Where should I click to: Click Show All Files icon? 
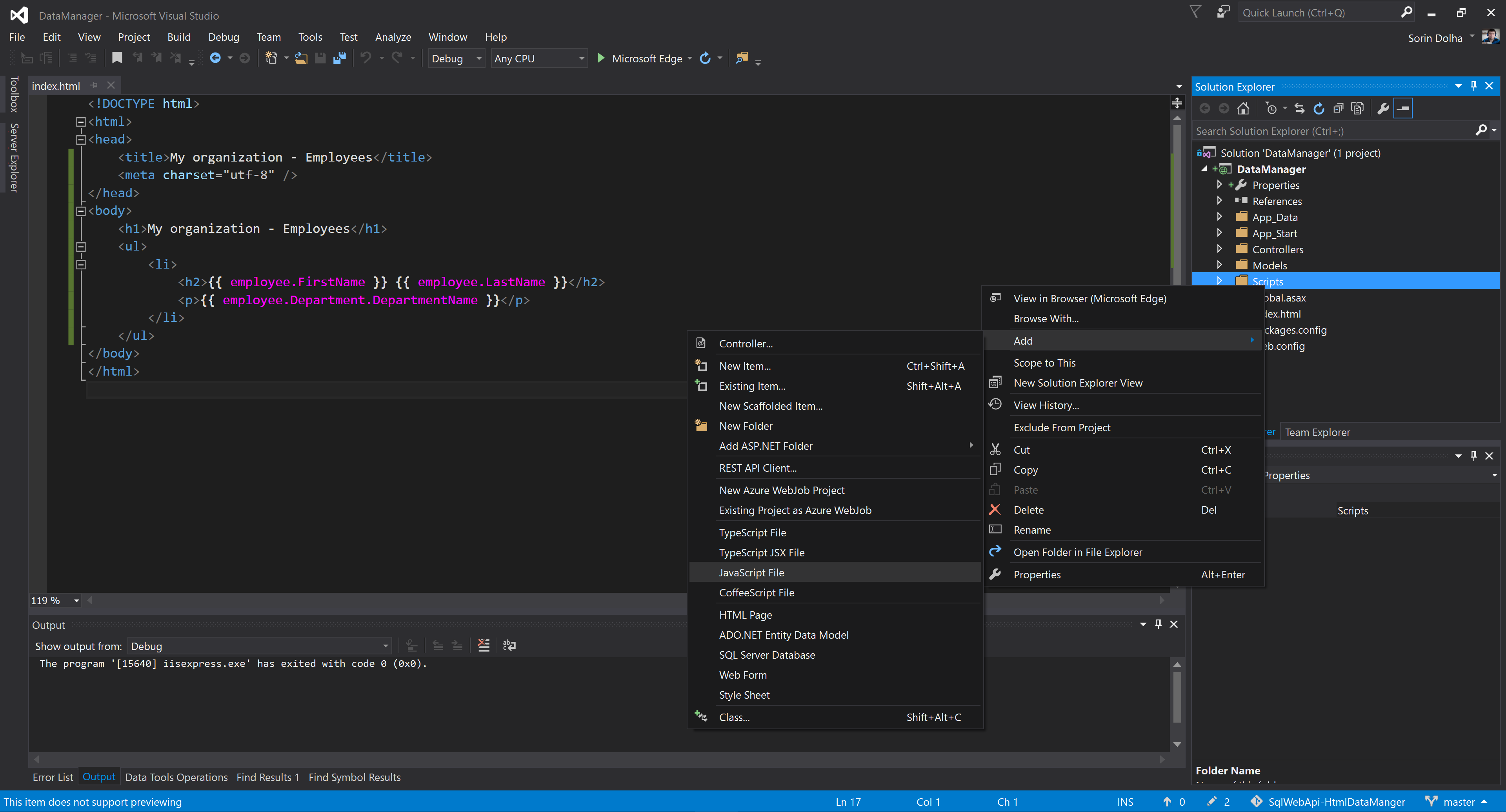(x=1357, y=108)
